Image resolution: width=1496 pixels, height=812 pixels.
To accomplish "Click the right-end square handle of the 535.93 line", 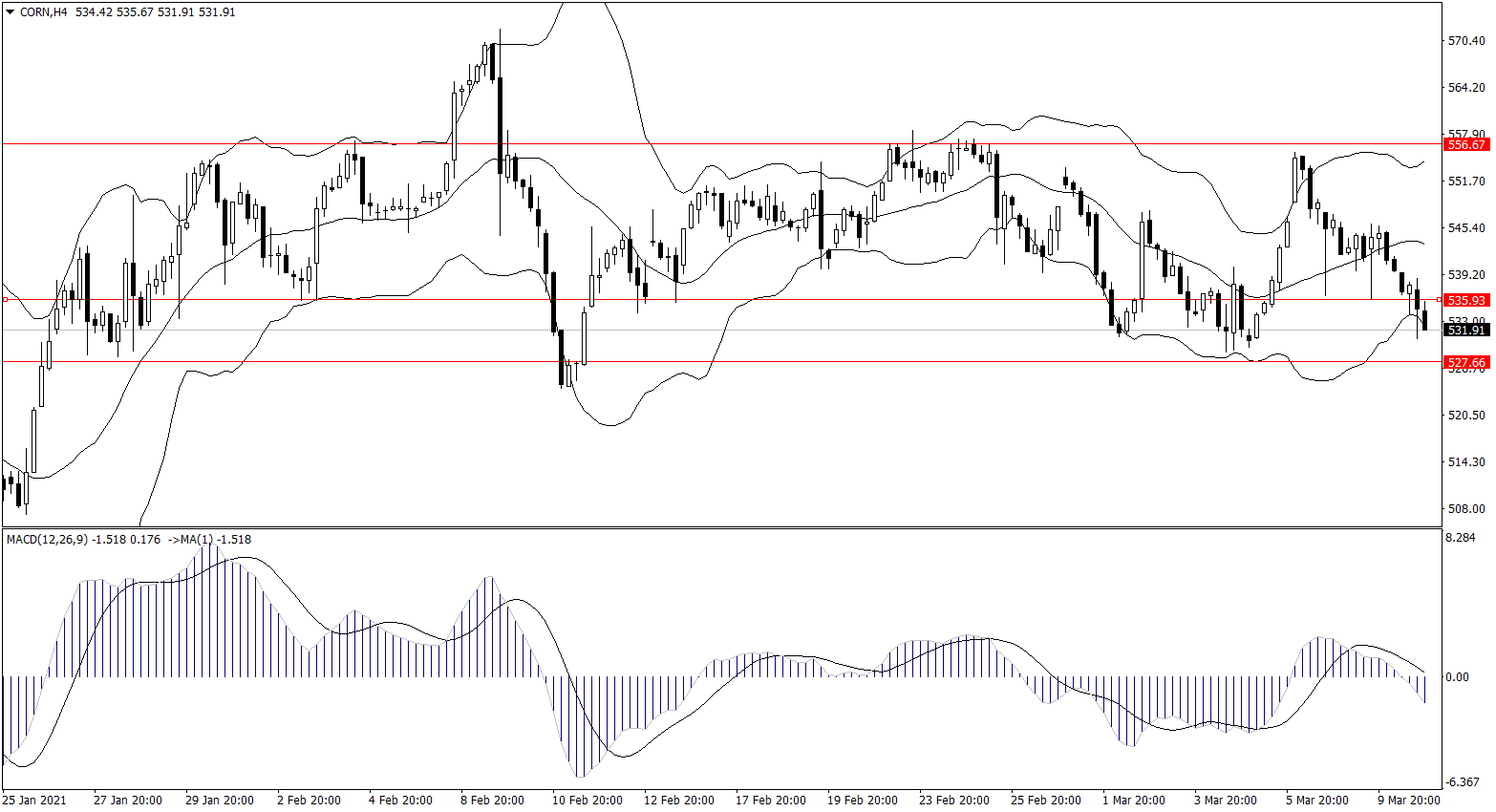I will click(1440, 300).
